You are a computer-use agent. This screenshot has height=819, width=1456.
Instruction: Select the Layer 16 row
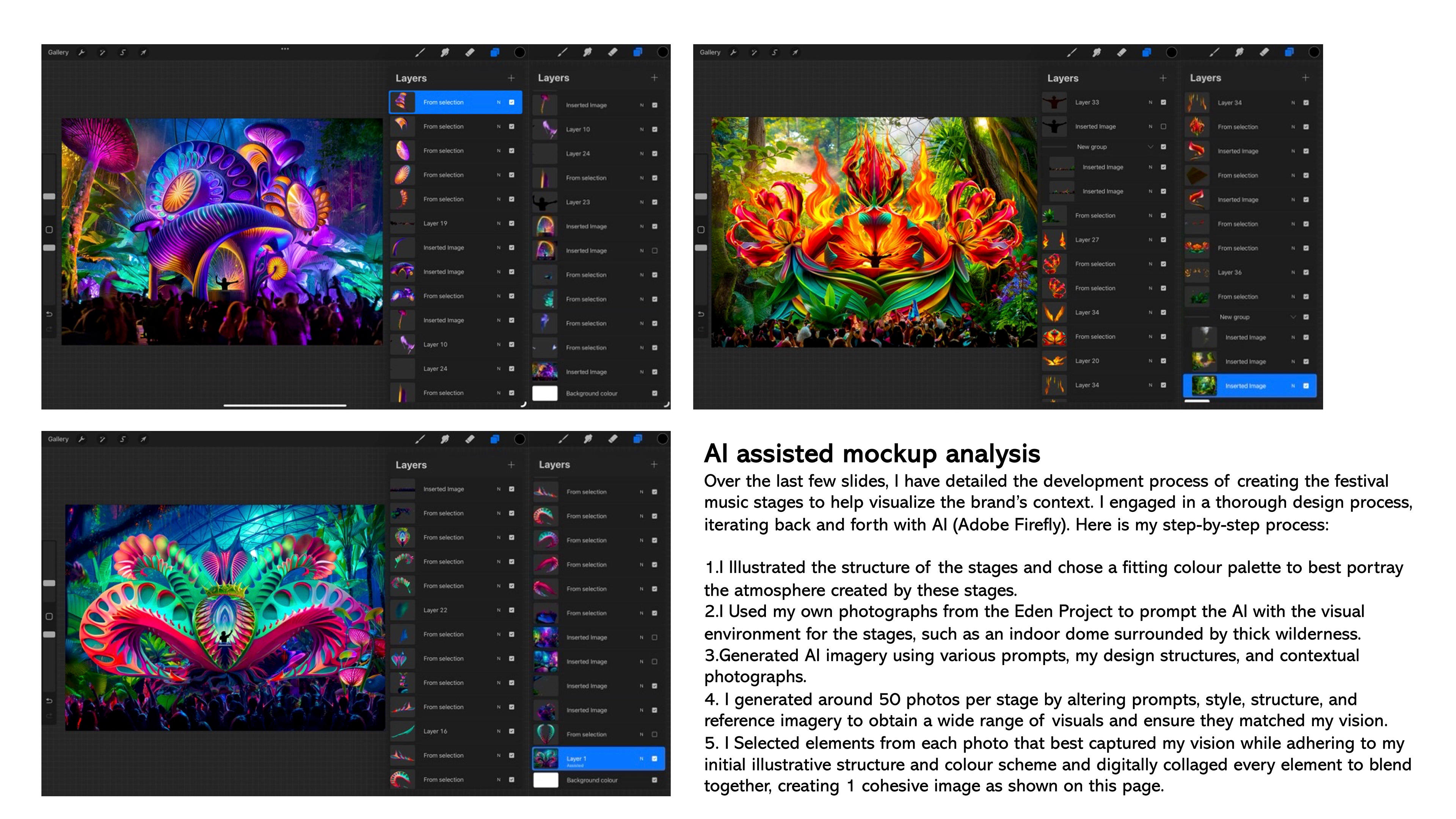tap(455, 731)
